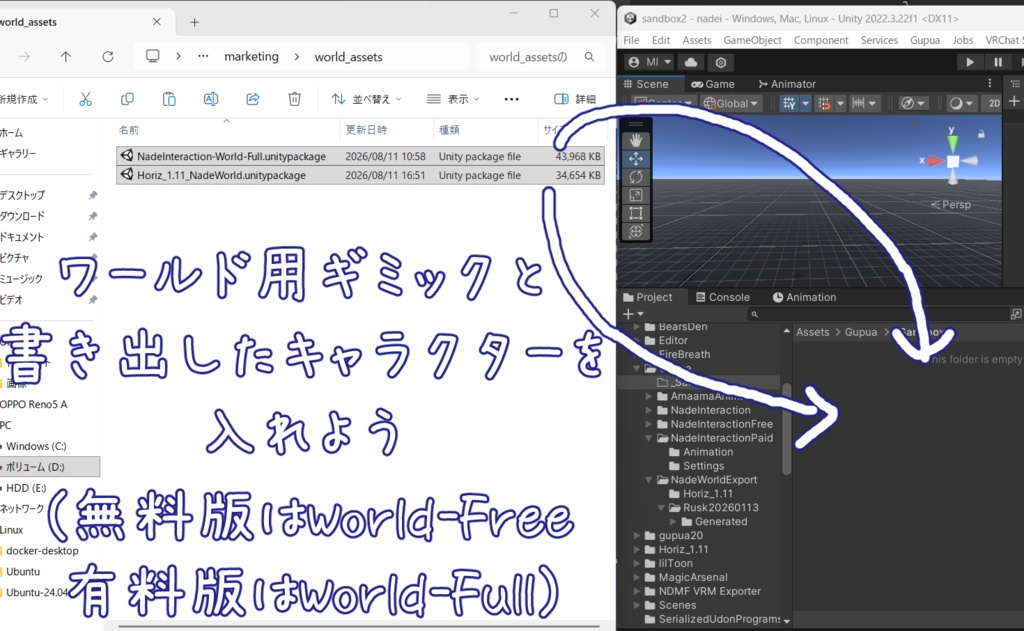
Task: Click Persp to toggle projection mode
Action: [x=951, y=204]
